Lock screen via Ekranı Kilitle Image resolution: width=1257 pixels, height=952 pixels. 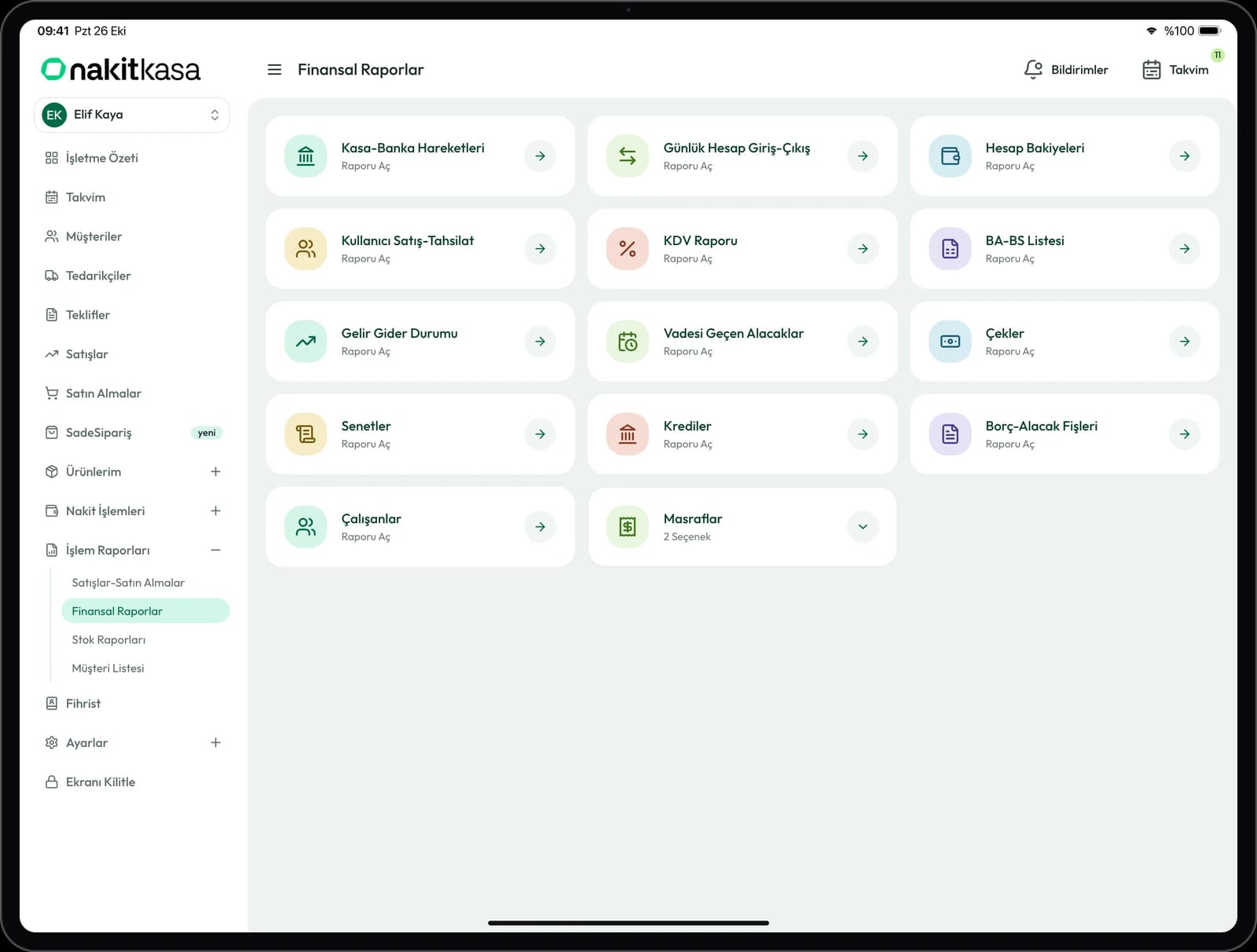(x=132, y=782)
